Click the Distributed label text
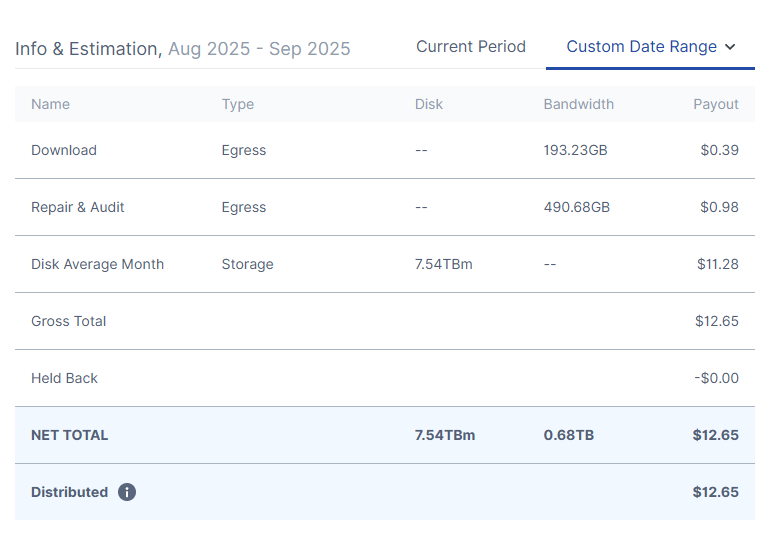Image resolution: width=765 pixels, height=539 pixels. (69, 492)
